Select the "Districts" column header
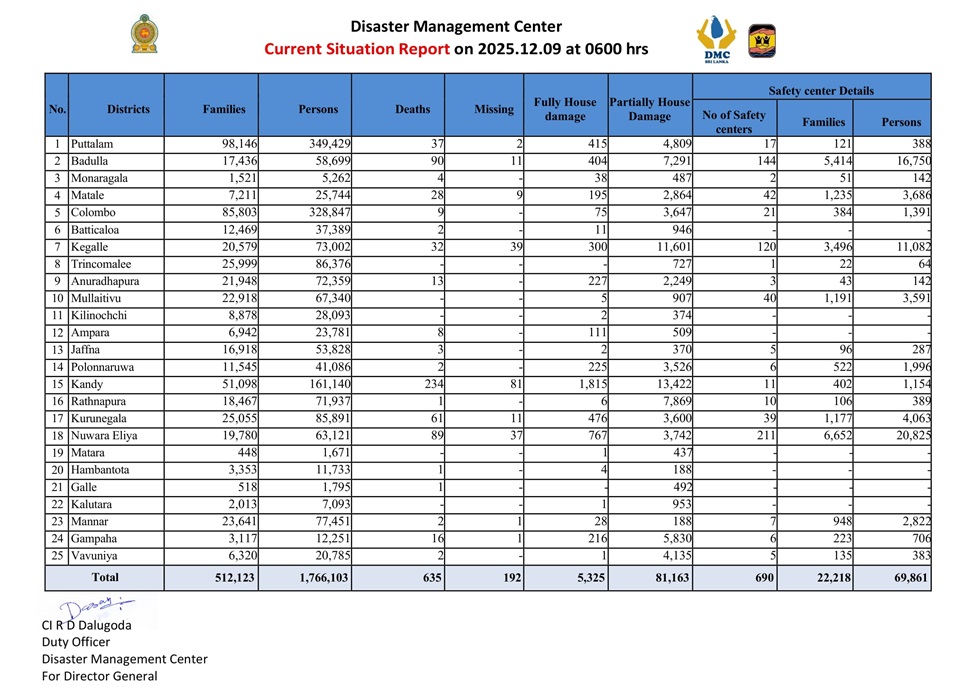Image resolution: width=976 pixels, height=690 pixels. click(128, 109)
